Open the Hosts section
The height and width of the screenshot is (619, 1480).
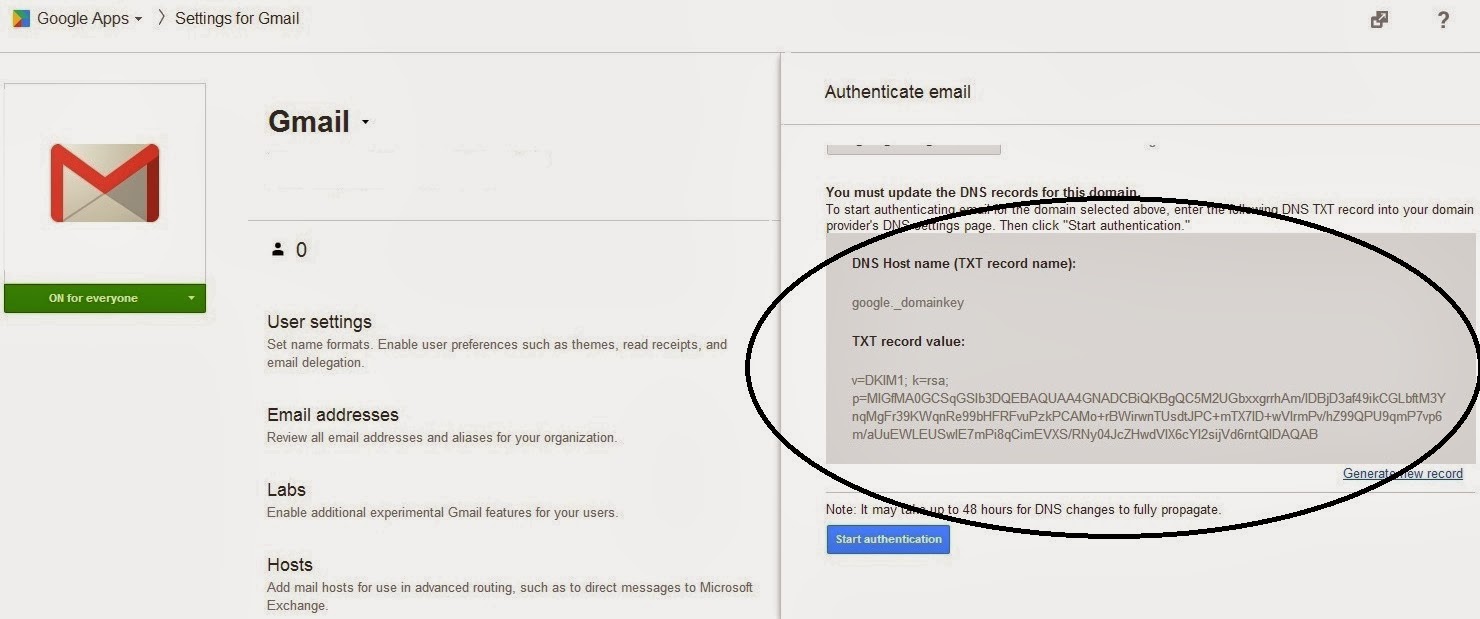tap(290, 565)
